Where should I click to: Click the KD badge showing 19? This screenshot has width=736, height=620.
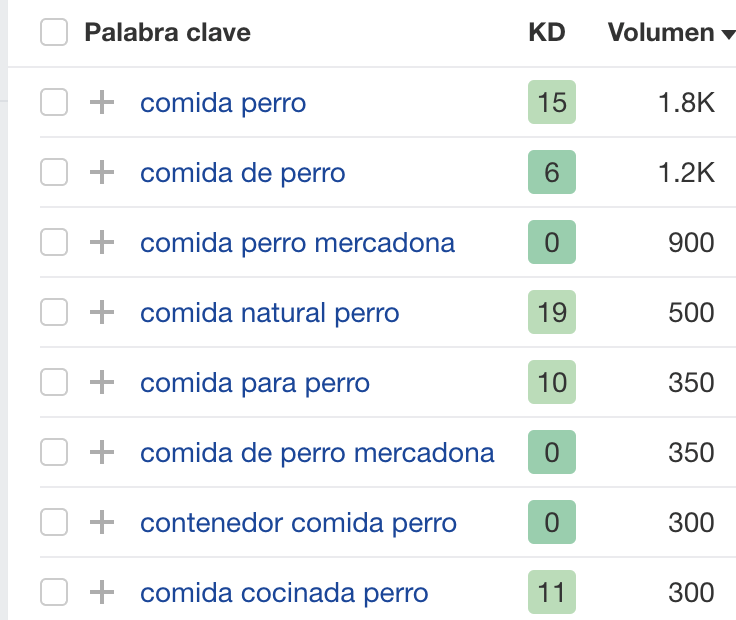click(x=552, y=312)
